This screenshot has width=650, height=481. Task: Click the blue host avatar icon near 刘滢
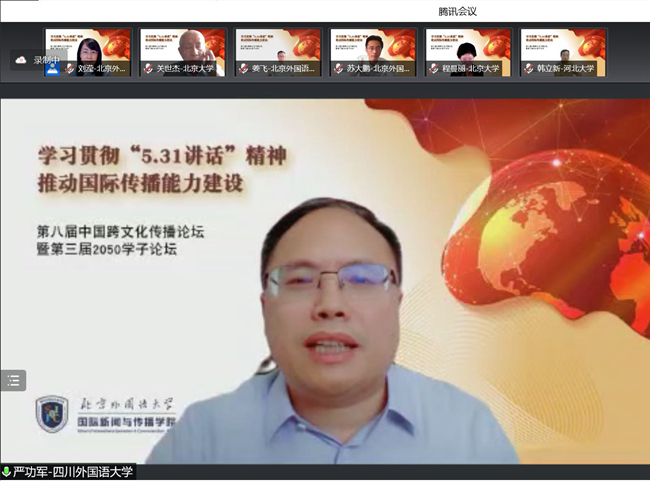tap(52, 69)
